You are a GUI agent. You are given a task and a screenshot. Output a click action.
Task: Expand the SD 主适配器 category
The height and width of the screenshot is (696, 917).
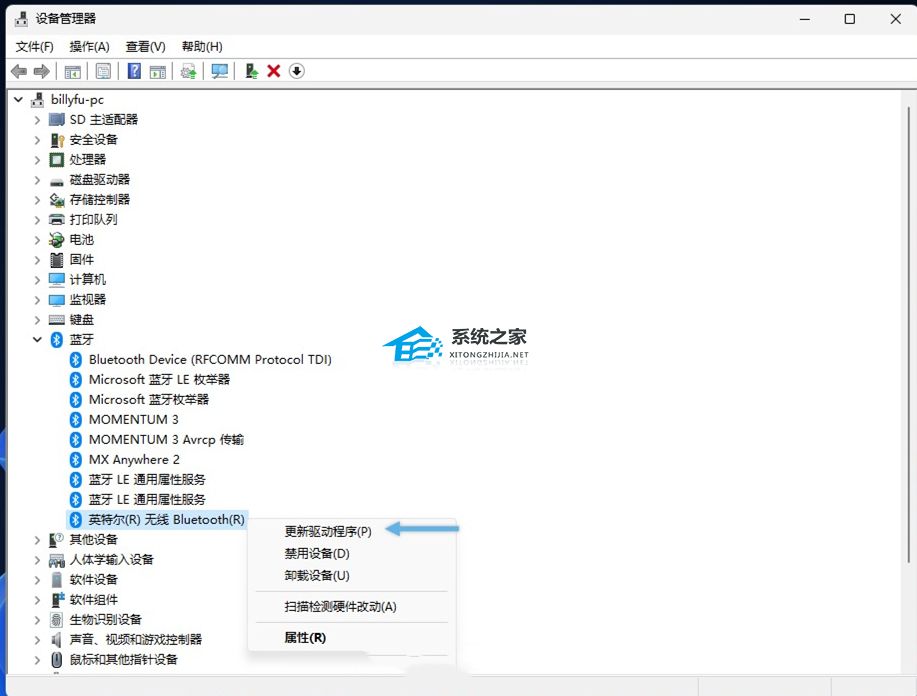[37, 120]
